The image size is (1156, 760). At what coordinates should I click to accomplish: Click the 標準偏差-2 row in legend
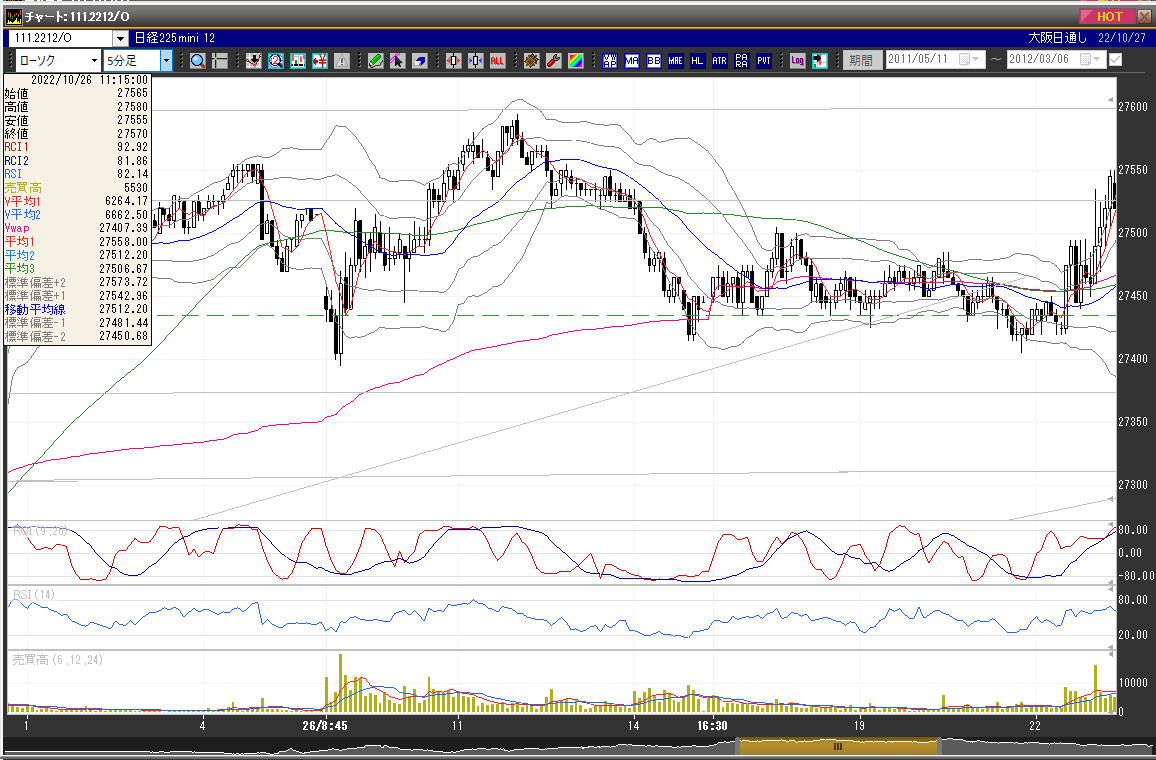point(77,337)
